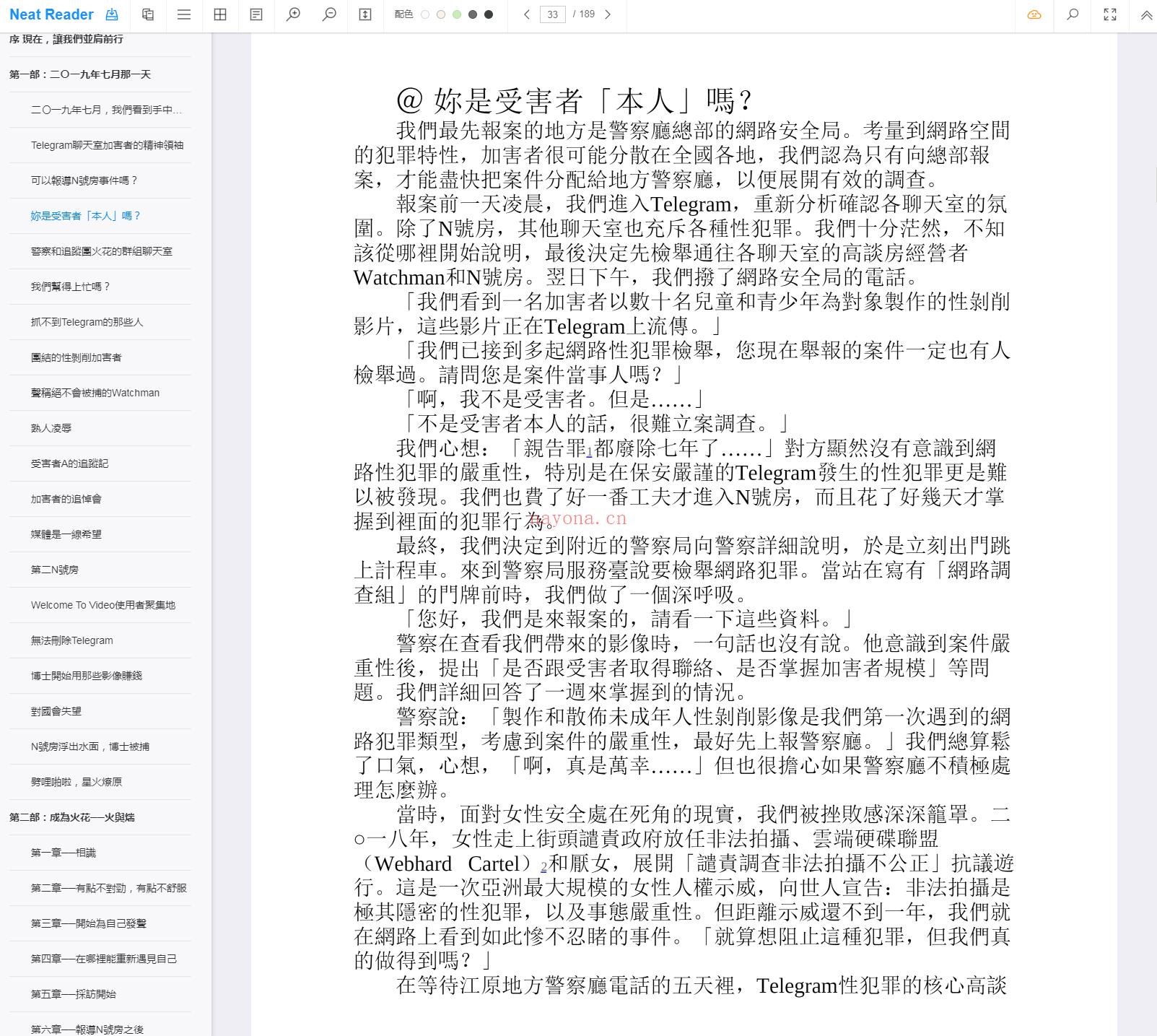Click the orange cloud sync icon
This screenshot has width=1157, height=1036.
pyautogui.click(x=1034, y=14)
